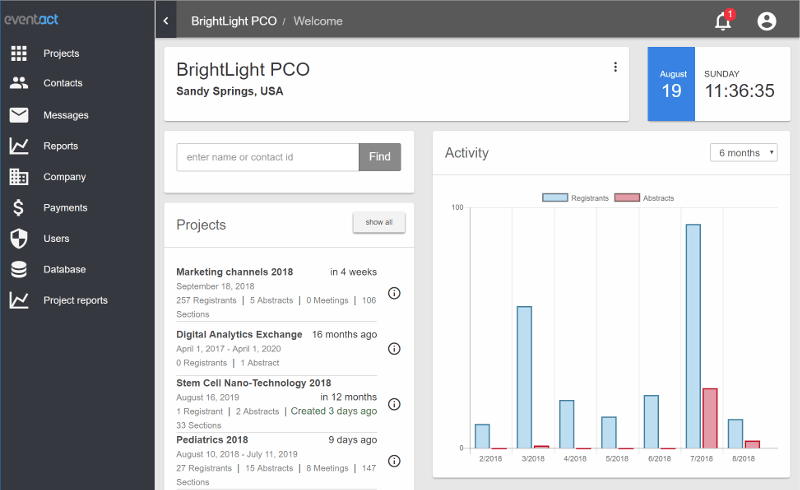
Task: Go to Contacts in the sidebar
Action: (63, 83)
